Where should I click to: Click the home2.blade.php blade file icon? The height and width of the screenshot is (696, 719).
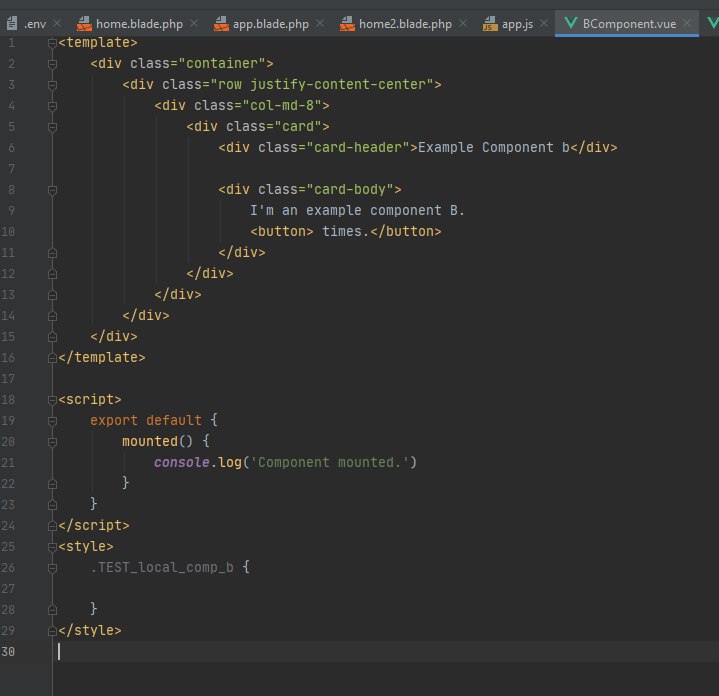(x=347, y=24)
